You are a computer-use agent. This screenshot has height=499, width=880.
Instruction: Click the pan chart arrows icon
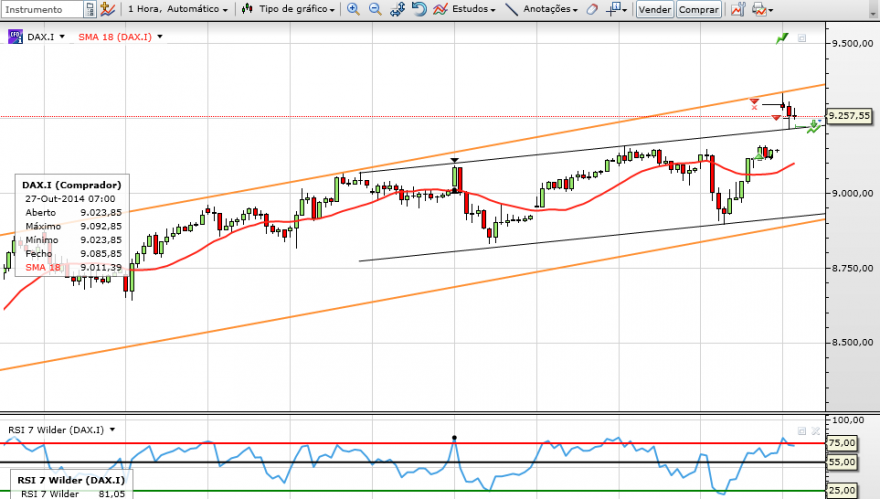point(397,9)
